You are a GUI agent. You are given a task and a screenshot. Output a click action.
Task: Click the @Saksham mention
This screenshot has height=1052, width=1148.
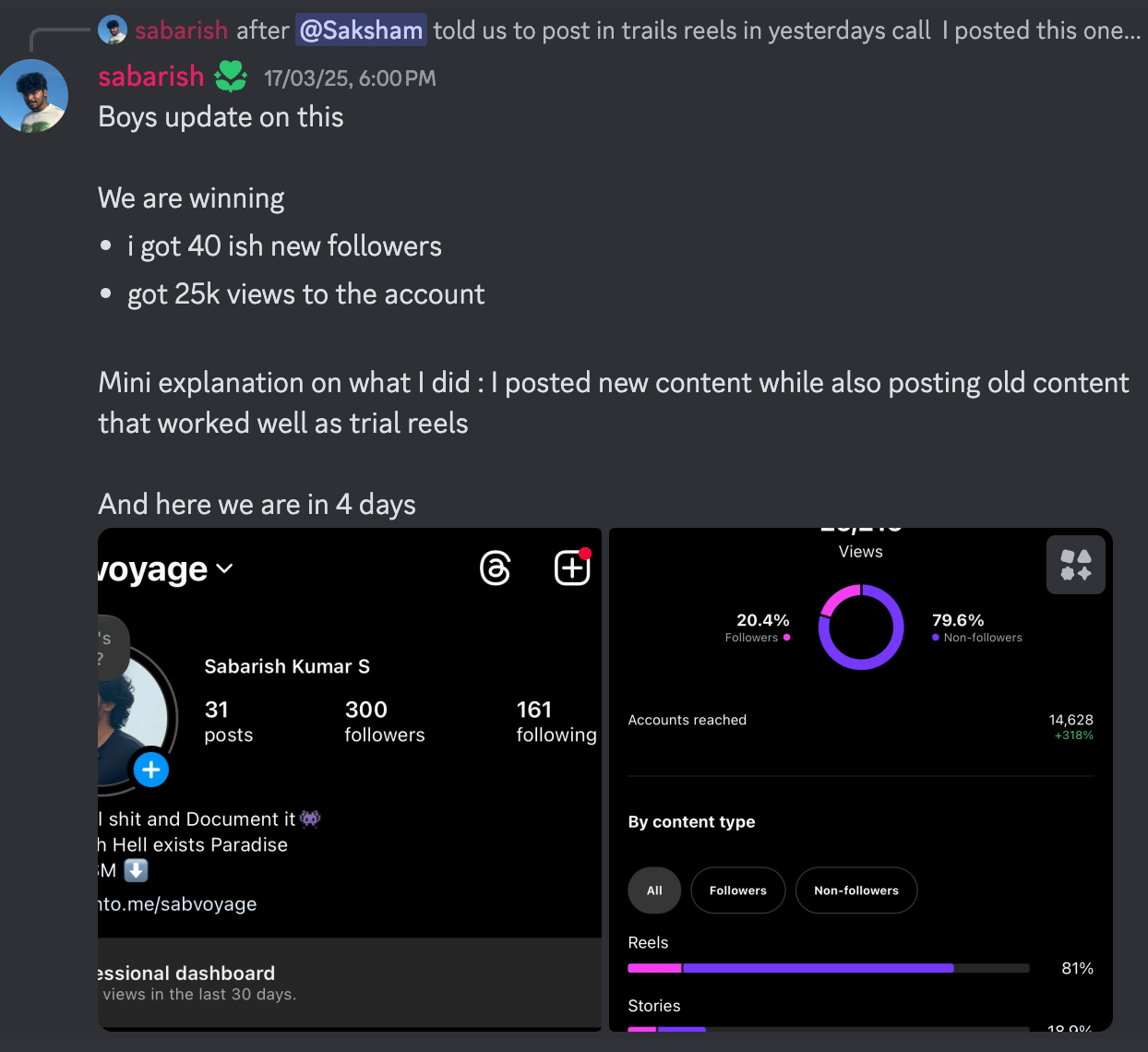click(361, 30)
